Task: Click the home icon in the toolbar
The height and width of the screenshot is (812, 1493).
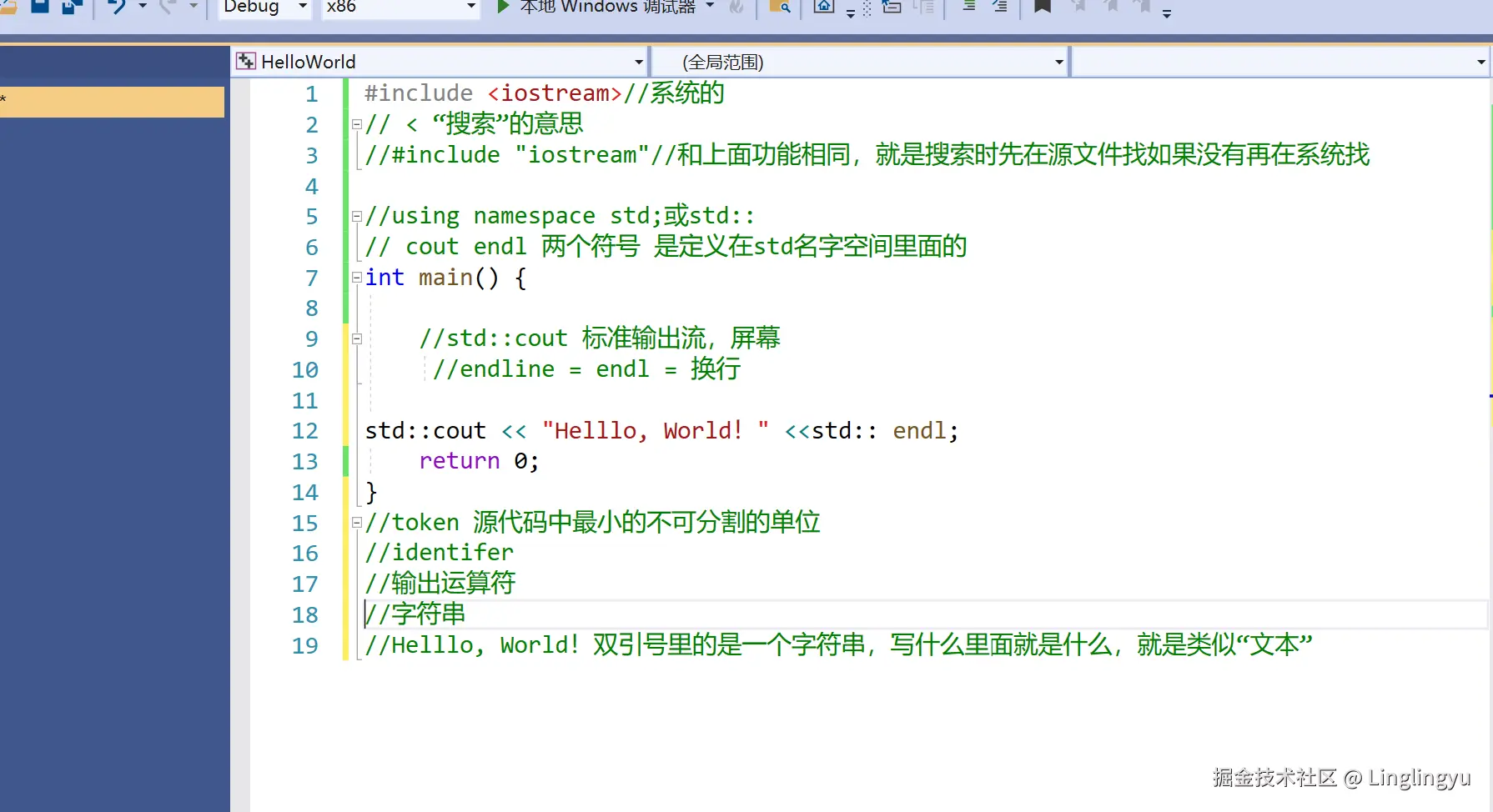Action: point(823,7)
